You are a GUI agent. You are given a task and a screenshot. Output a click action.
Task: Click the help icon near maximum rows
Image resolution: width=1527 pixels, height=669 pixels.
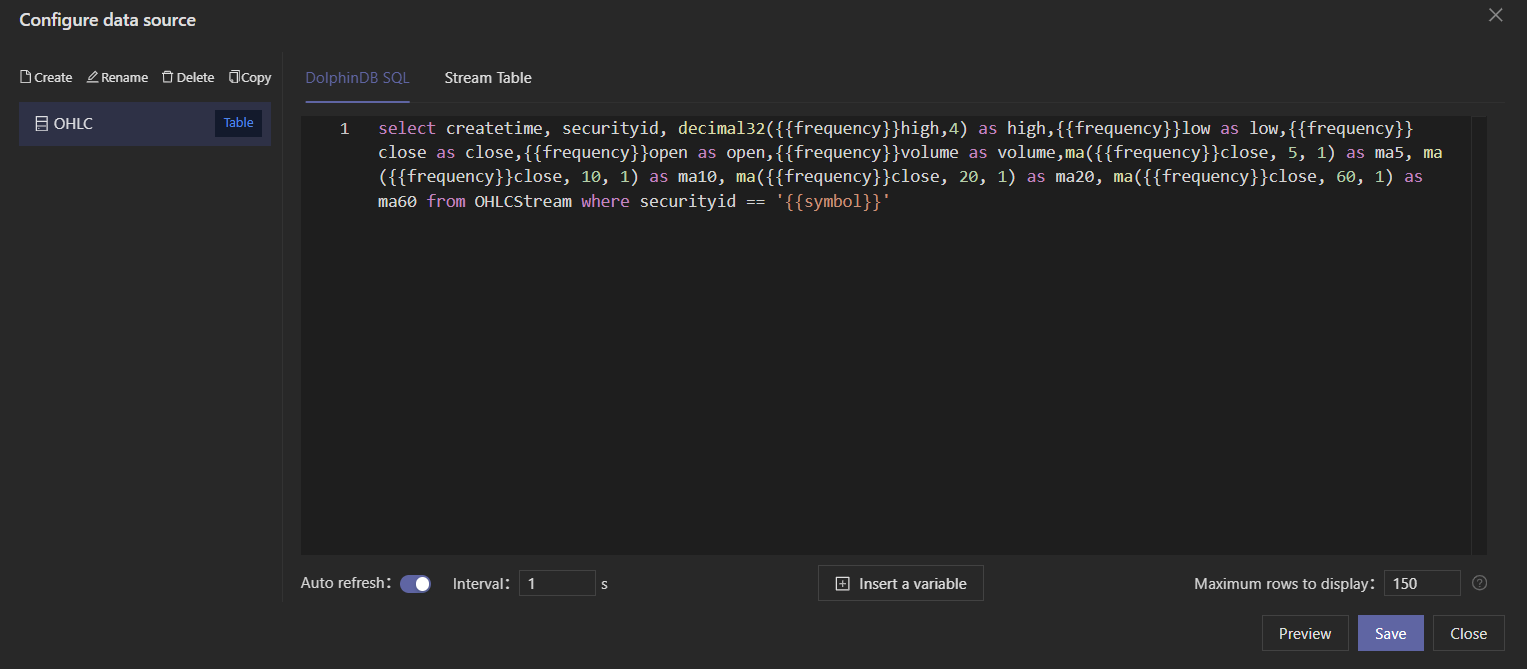(1479, 583)
